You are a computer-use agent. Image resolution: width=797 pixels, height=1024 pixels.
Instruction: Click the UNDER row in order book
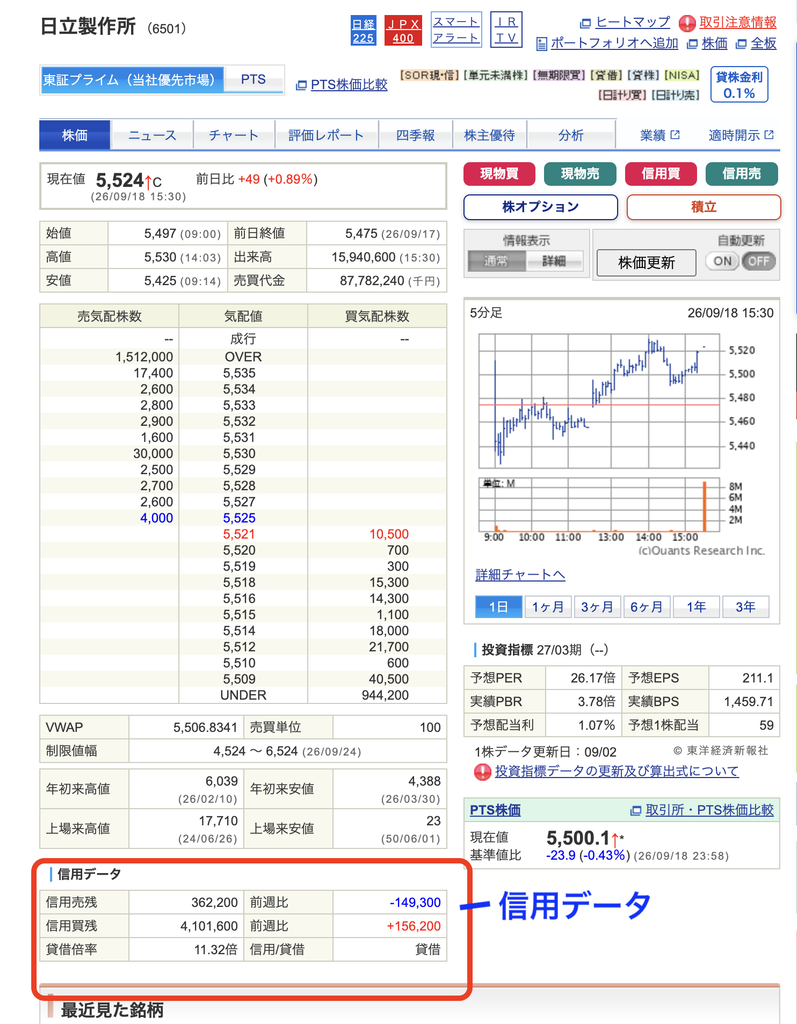pyautogui.click(x=243, y=695)
